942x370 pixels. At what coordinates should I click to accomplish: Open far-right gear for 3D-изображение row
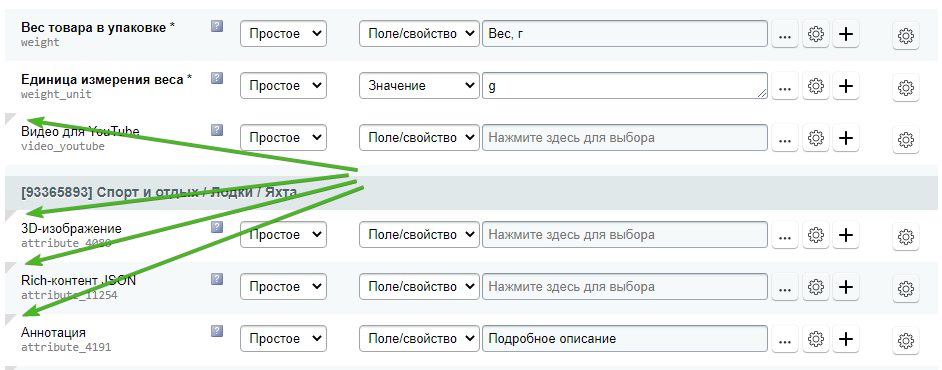pyautogui.click(x=905, y=235)
